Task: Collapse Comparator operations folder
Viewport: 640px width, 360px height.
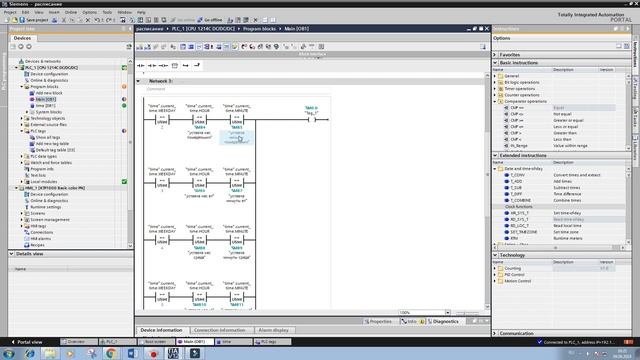Action: (495, 101)
